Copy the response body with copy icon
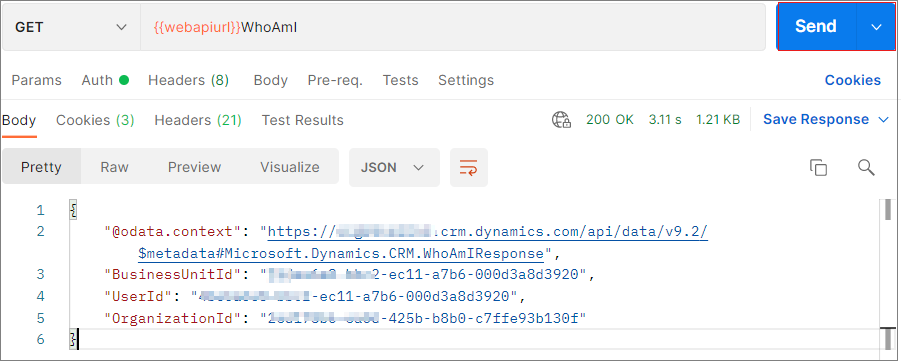The width and height of the screenshot is (901, 361). tap(818, 167)
